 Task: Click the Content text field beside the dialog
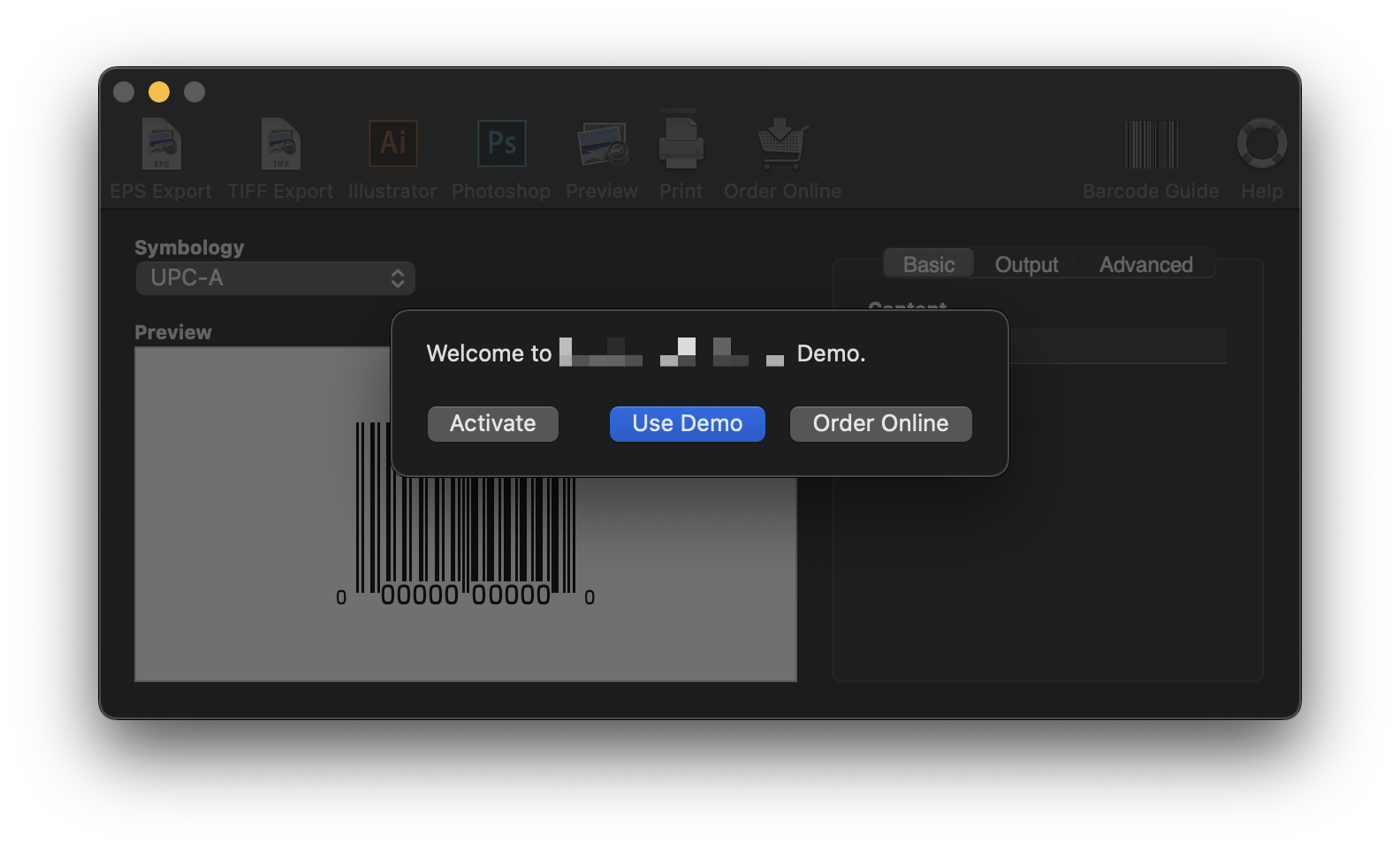pyautogui.click(x=1117, y=346)
